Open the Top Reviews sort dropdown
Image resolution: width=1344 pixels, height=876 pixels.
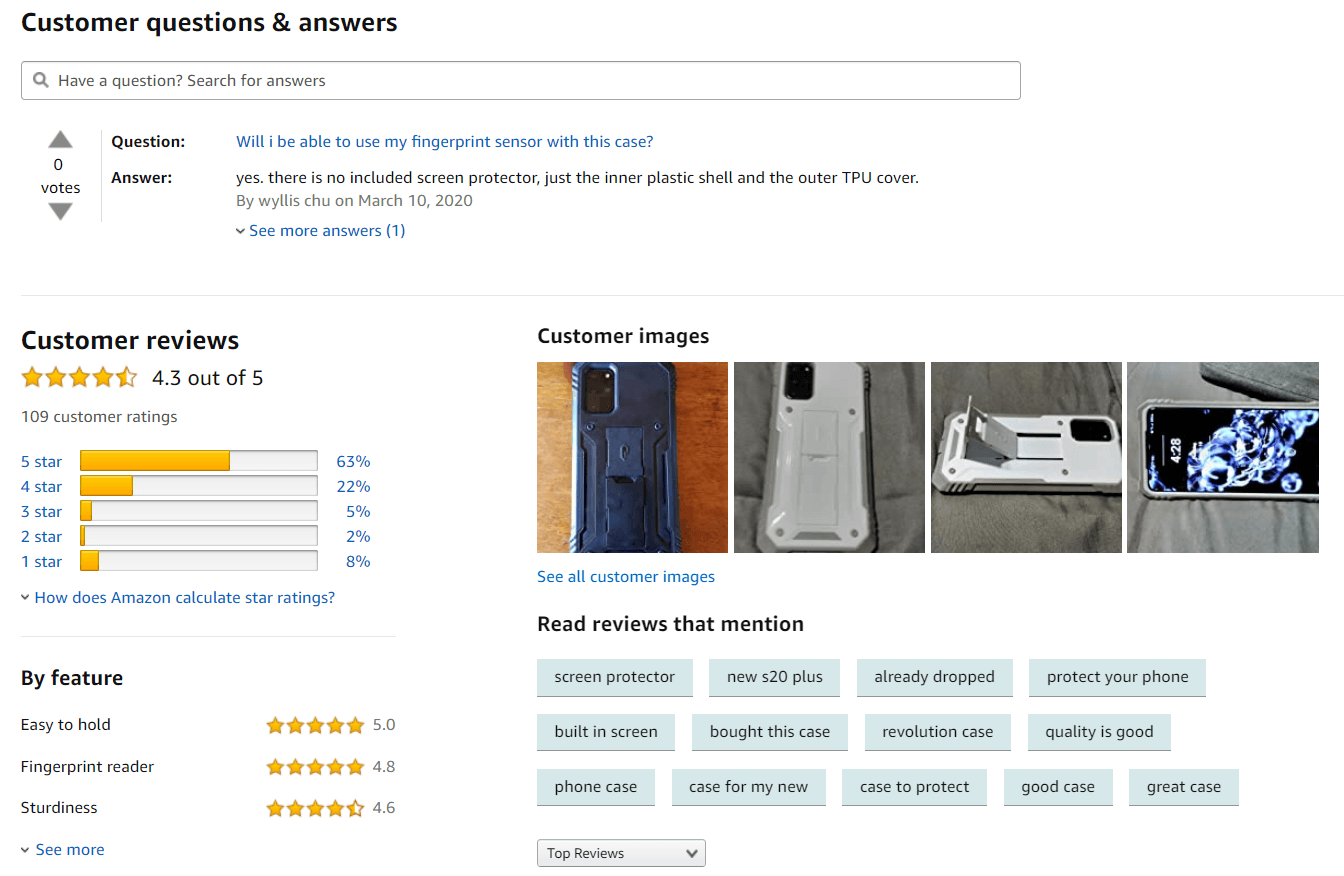[620, 853]
